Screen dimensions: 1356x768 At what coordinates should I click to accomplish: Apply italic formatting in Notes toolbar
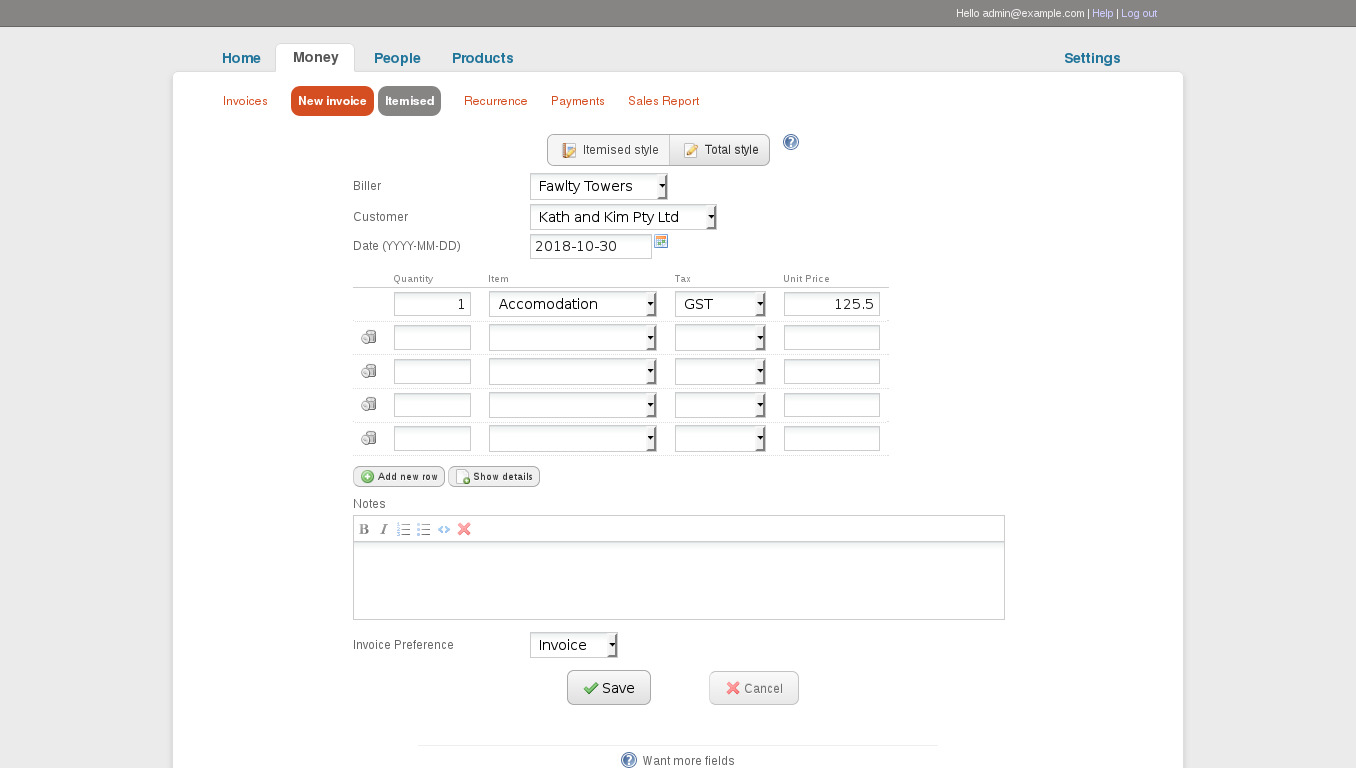[x=383, y=529]
